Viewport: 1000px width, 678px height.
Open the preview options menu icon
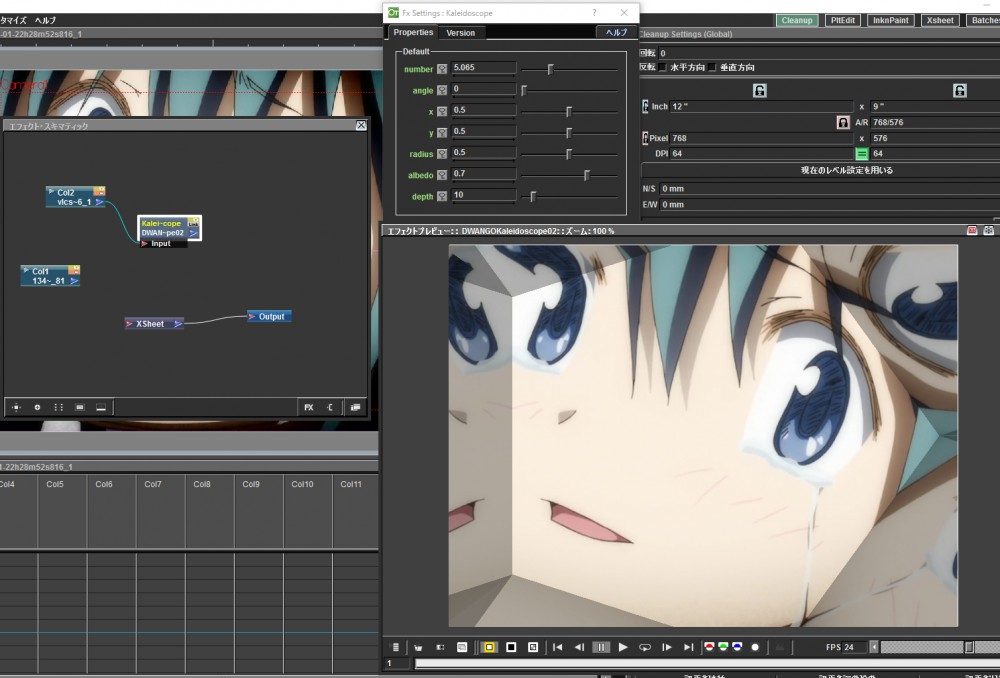[395, 647]
